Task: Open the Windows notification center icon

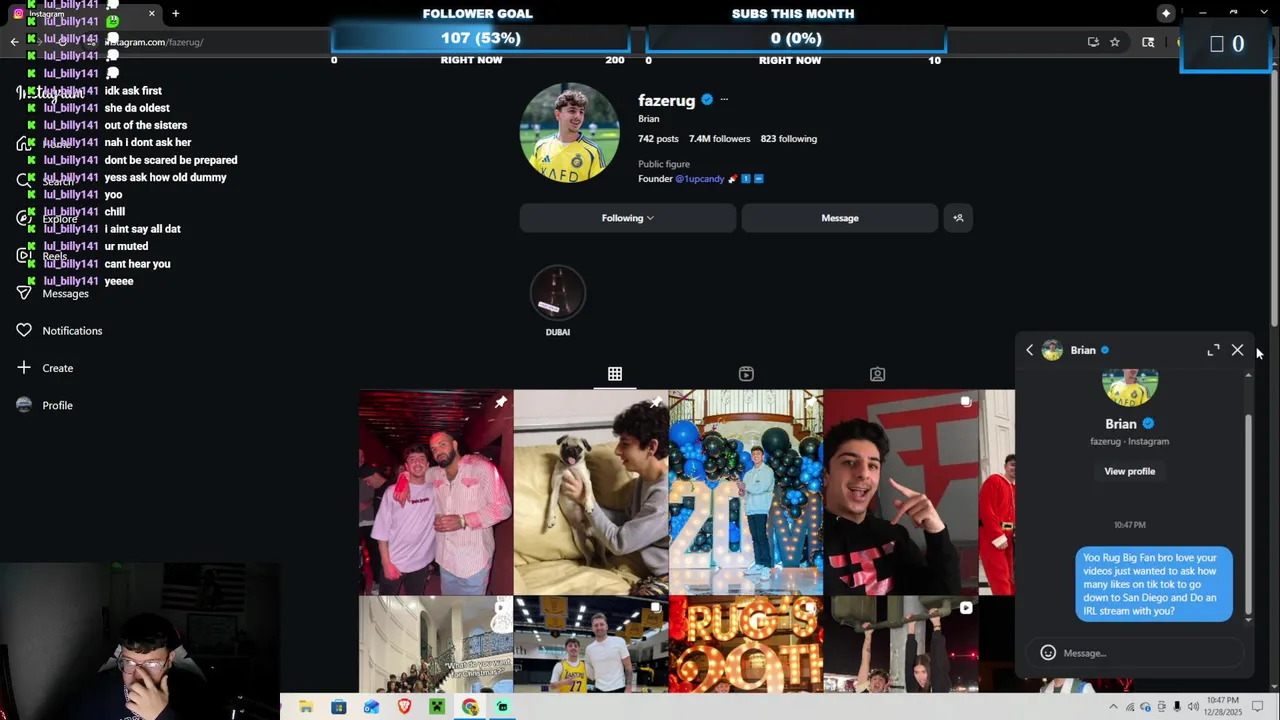Action: (x=1258, y=707)
